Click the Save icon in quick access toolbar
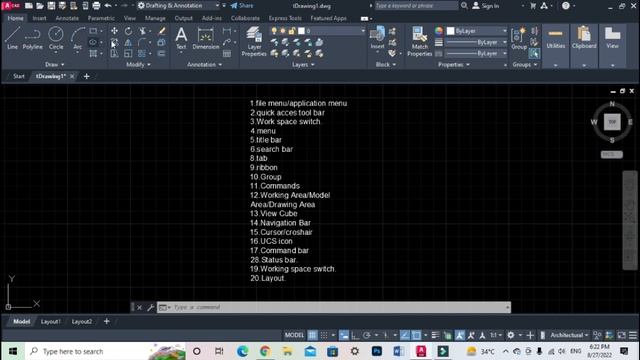Image resolution: width=640 pixels, height=360 pixels. pos(51,6)
